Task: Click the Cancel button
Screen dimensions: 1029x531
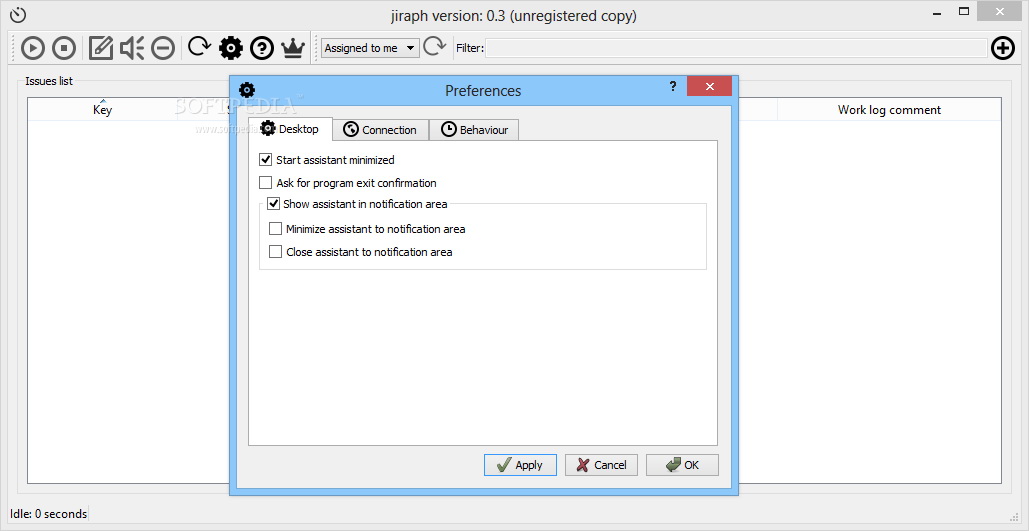Action: pos(601,465)
